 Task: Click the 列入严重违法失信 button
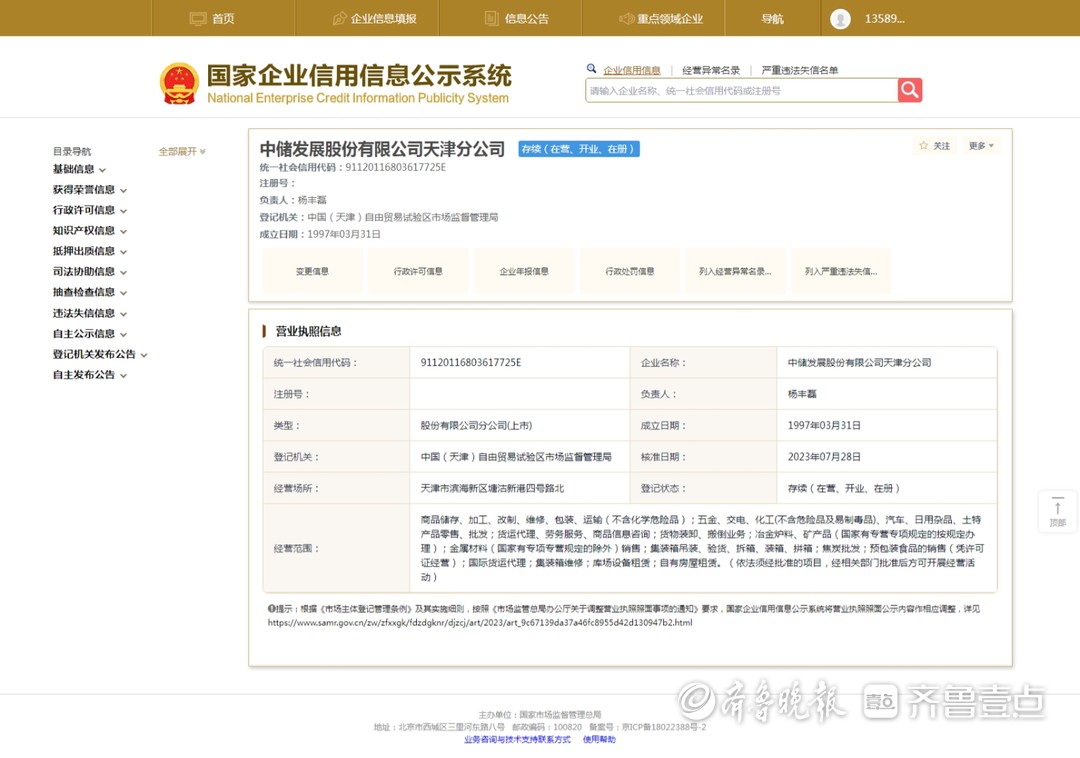[842, 271]
